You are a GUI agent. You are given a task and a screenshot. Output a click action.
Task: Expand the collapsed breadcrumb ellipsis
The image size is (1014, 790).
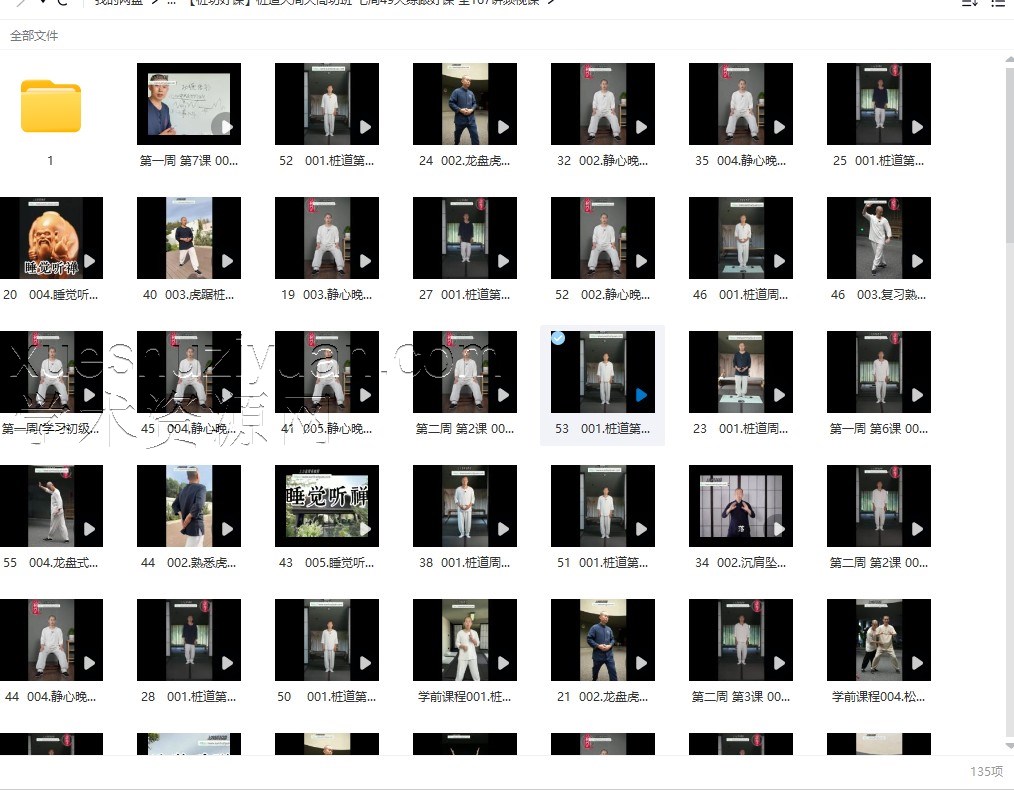coord(171,3)
